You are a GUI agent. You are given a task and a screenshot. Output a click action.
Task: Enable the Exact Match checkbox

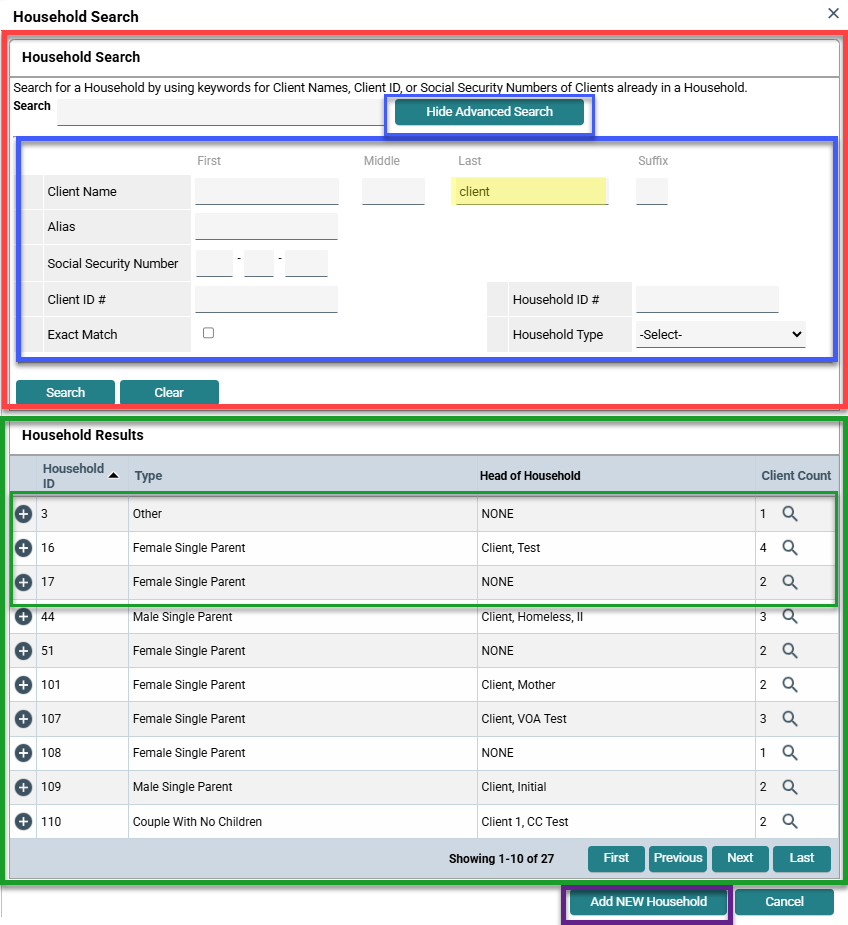click(x=209, y=333)
